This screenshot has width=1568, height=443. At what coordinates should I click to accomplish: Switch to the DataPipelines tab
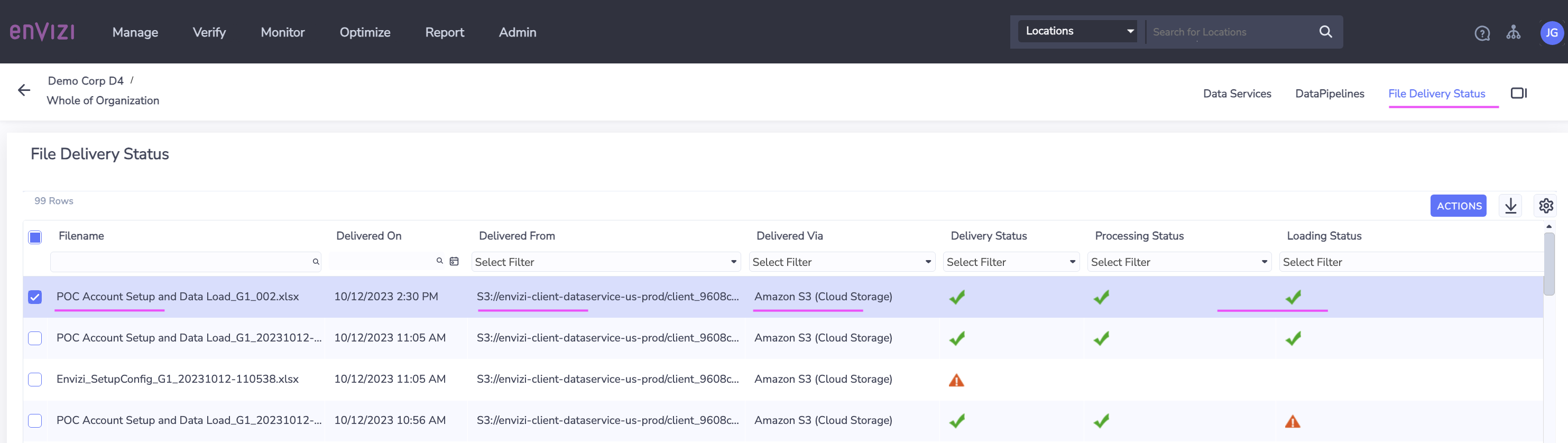(1330, 94)
